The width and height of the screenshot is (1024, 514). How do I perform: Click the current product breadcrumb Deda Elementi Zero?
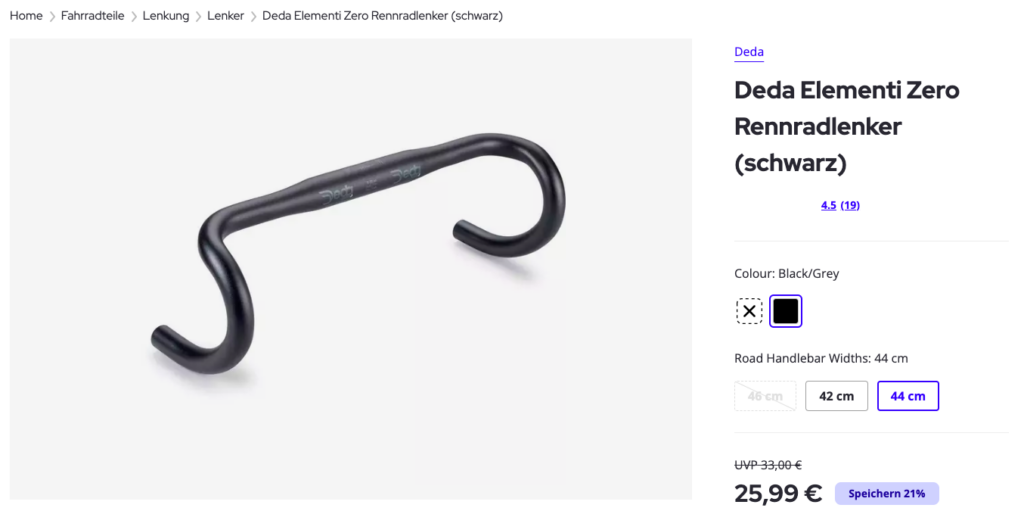(x=383, y=16)
